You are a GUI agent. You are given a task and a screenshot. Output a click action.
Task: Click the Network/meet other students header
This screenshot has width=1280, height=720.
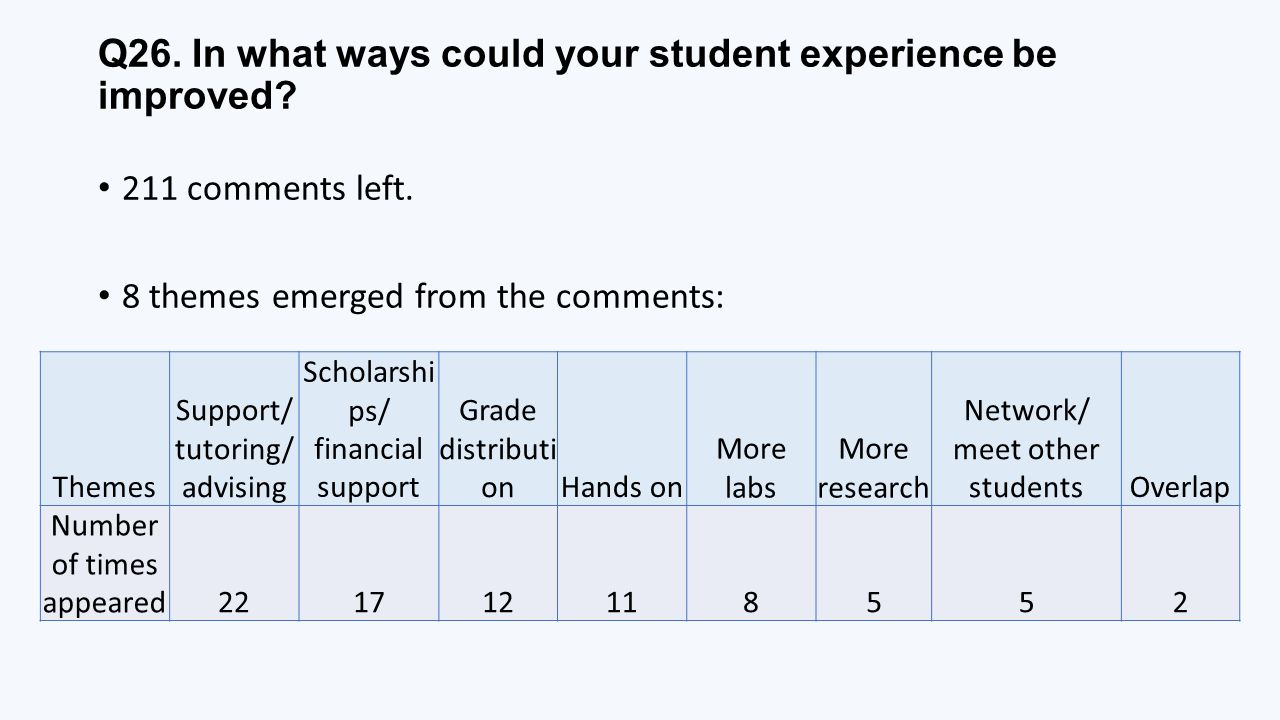[1027, 429]
